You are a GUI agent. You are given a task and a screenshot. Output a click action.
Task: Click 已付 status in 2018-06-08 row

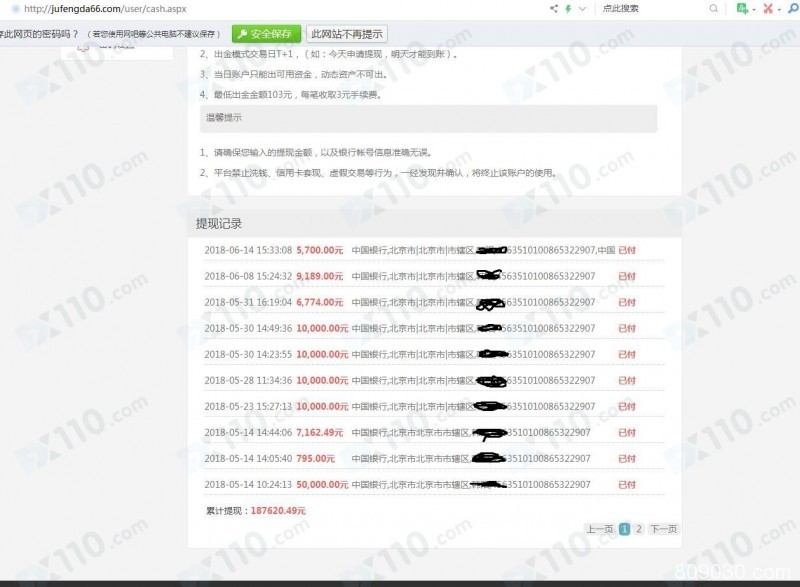[x=627, y=276]
